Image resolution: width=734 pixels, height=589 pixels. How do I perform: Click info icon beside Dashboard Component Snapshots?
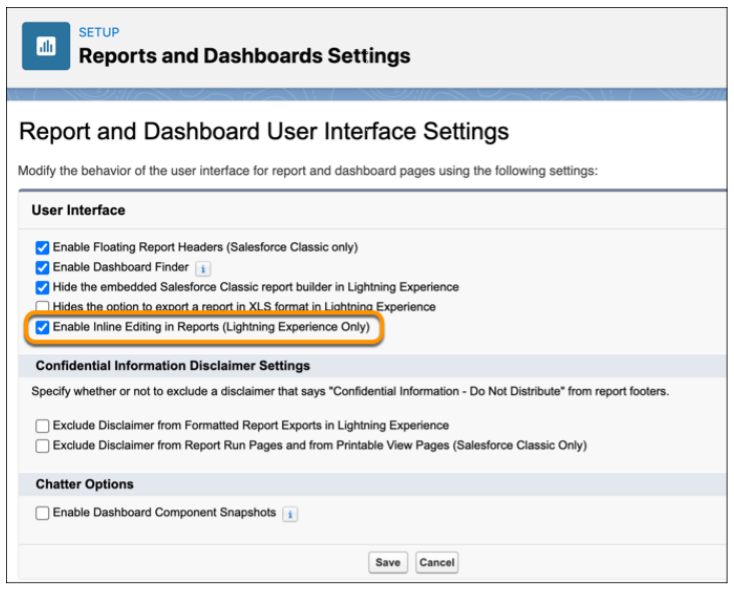tap(290, 514)
